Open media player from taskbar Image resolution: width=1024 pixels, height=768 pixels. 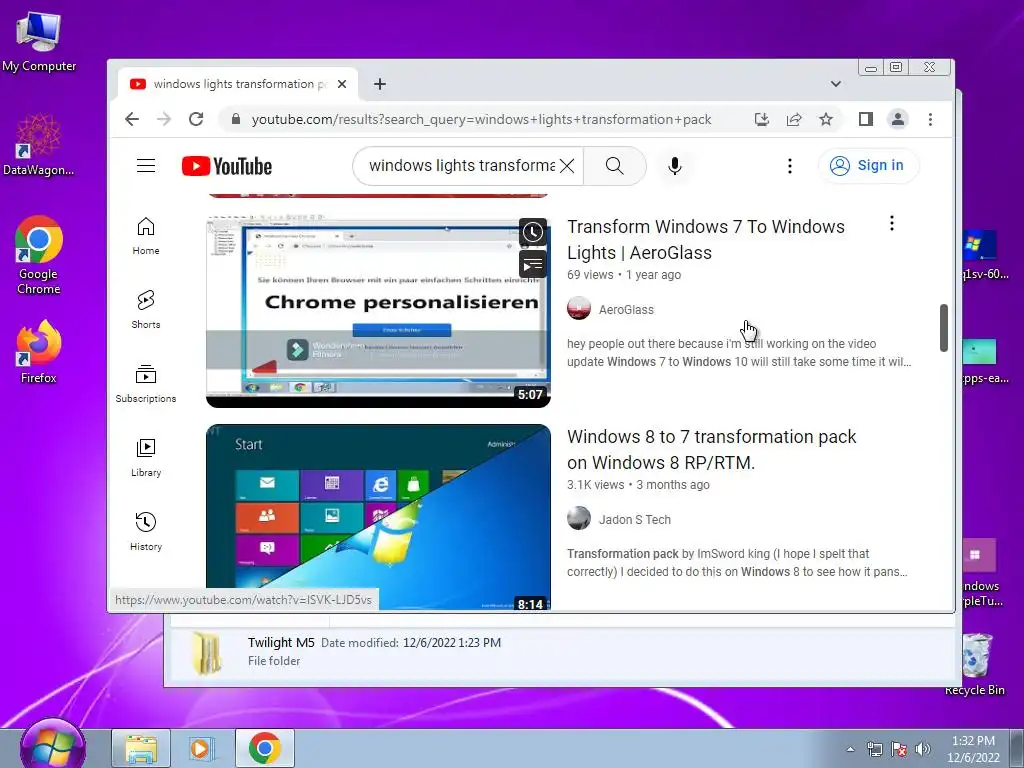[201, 748]
